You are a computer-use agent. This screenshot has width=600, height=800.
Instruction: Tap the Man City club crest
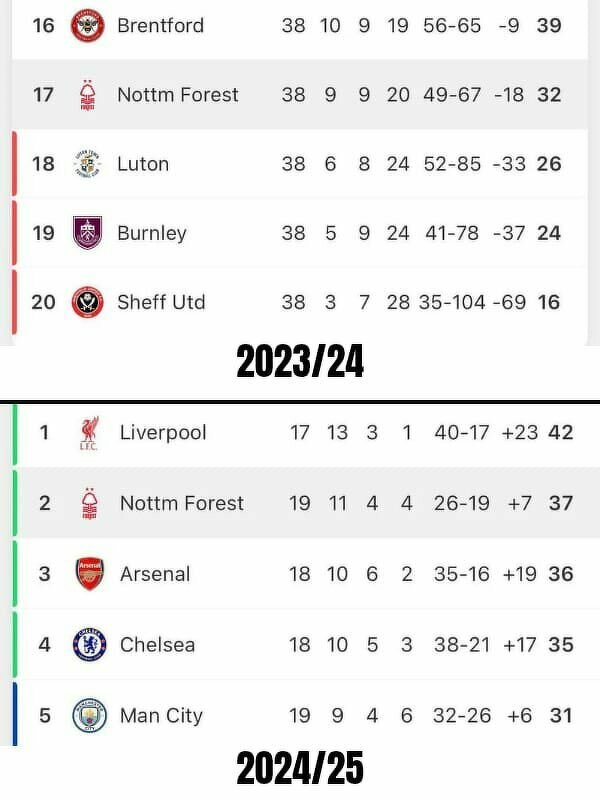tap(89, 715)
